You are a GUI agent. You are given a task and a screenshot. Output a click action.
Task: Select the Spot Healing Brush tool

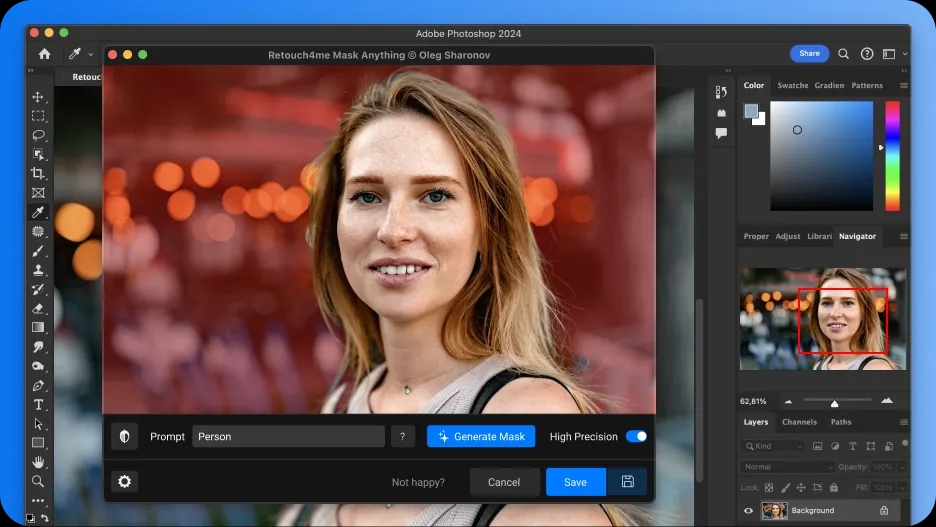point(38,232)
